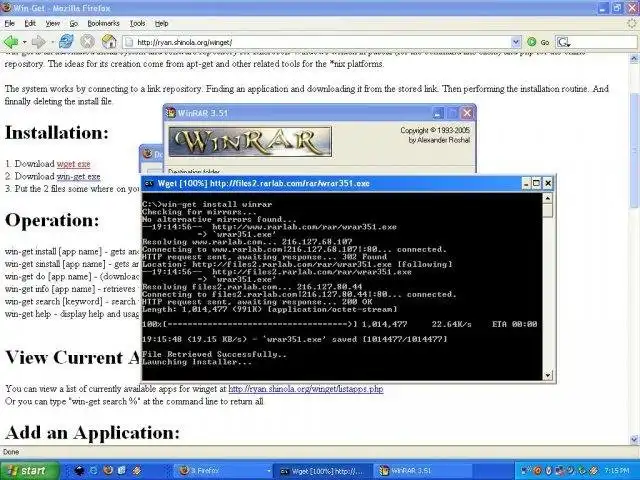Click the 'Copyright © 1993-2005' WinRAR text
Viewport: 640px width, 480px height.
pos(435,130)
